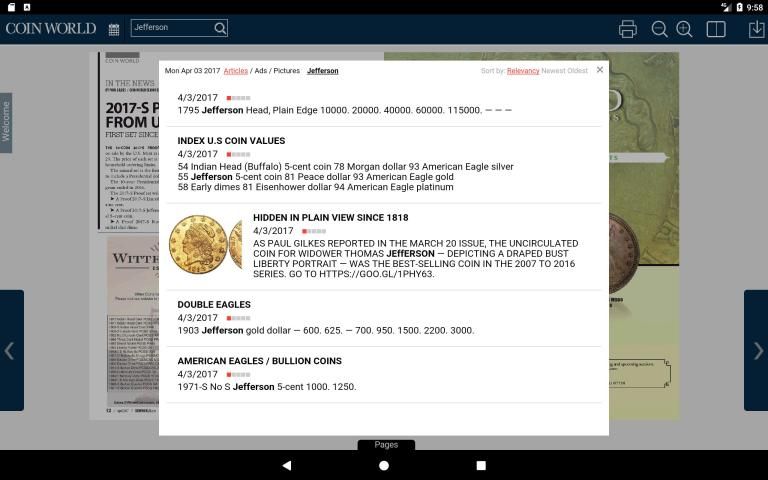Close the search results panel
768x480 pixels.
tap(600, 70)
